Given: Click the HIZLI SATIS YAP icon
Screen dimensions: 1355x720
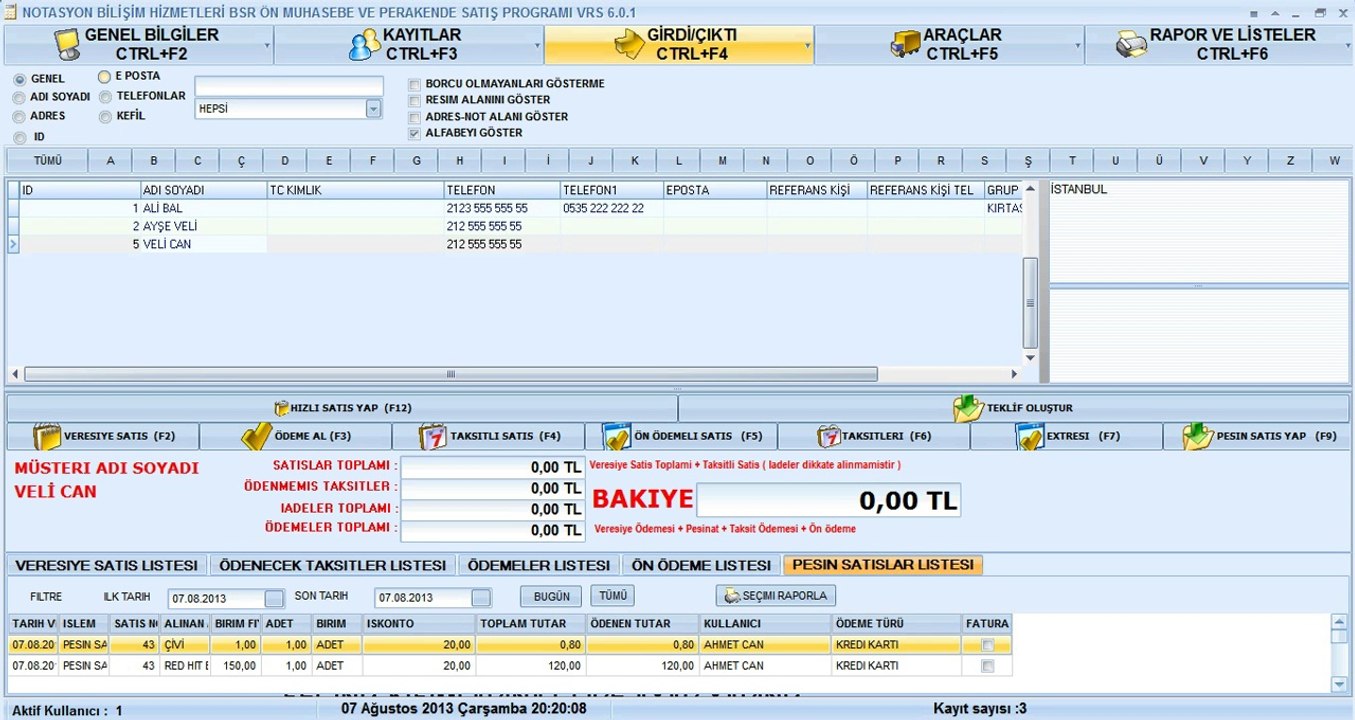Looking at the screenshot, I should (282, 408).
